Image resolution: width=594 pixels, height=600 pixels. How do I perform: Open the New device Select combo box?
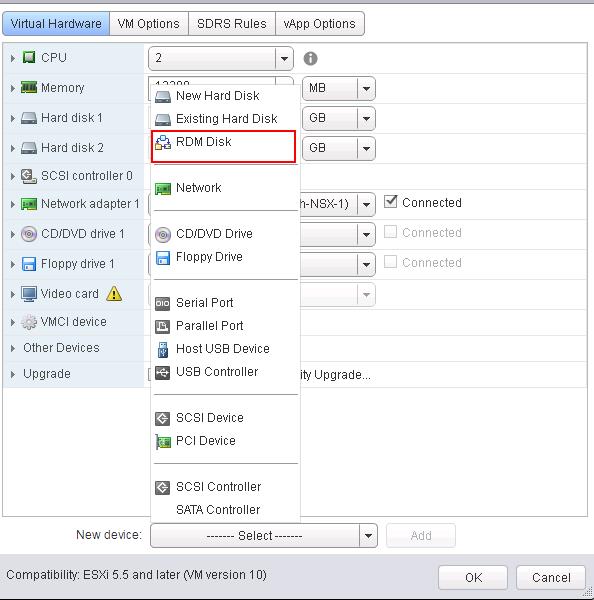(x=264, y=535)
